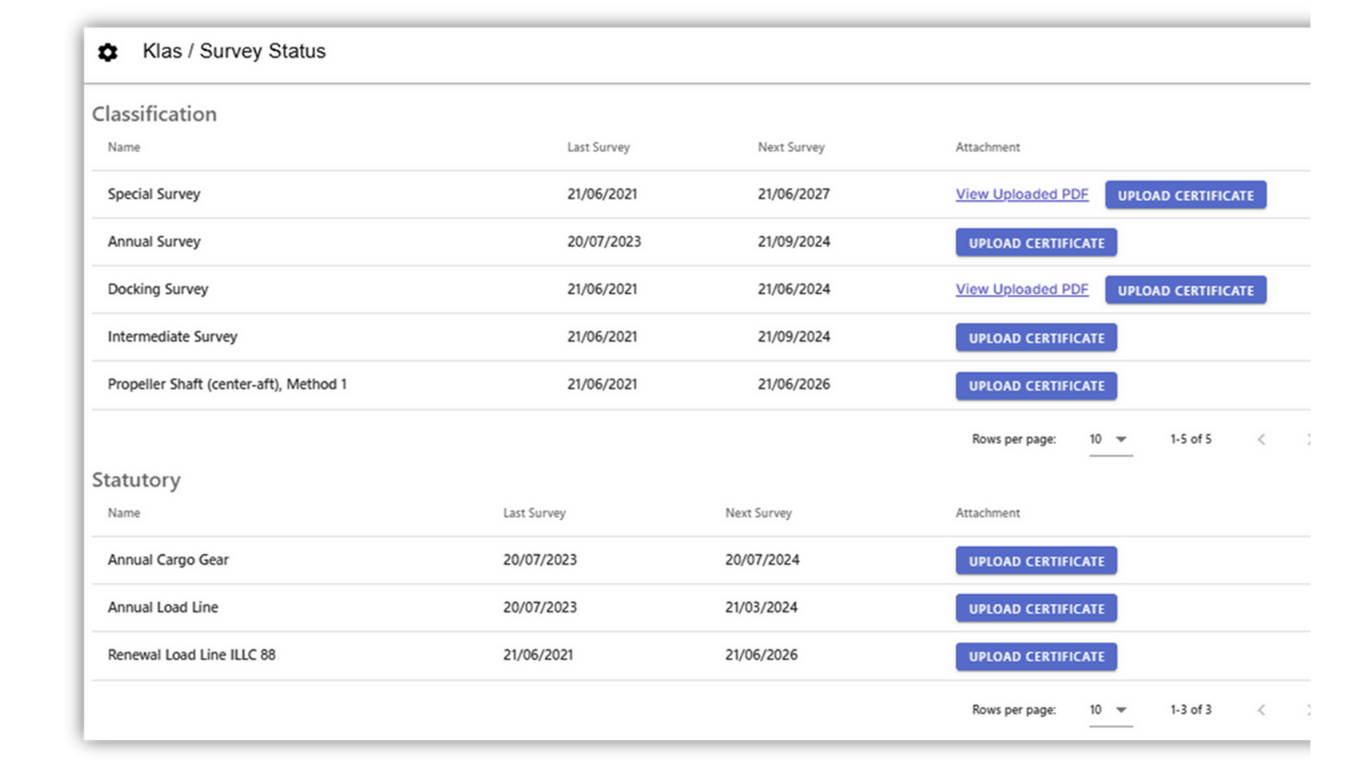Select the Intermediate Survey name cell
Image resolution: width=1366 pixels, height=768 pixels.
pos(173,337)
